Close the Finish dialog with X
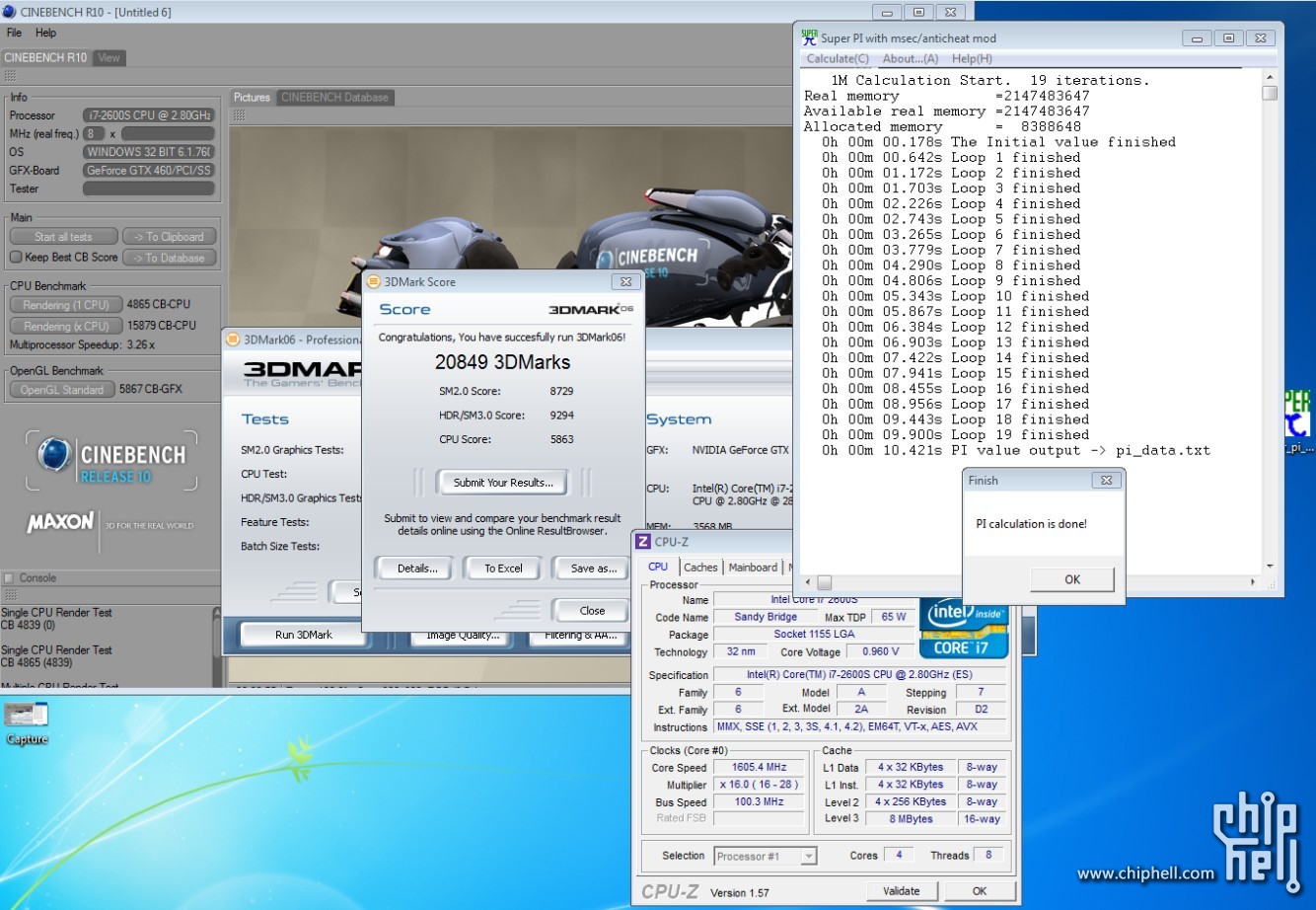 coord(1106,481)
